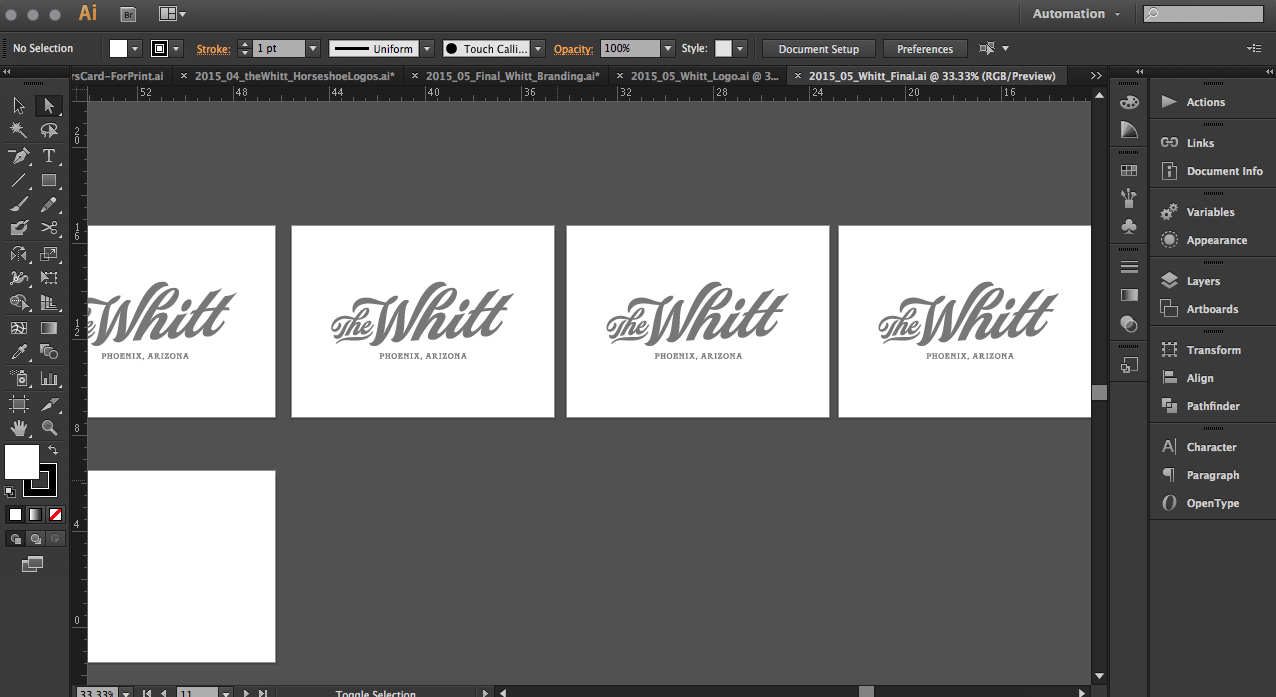Viewport: 1276px width, 697px height.
Task: Select the Magic Wand tool
Action: 18,130
